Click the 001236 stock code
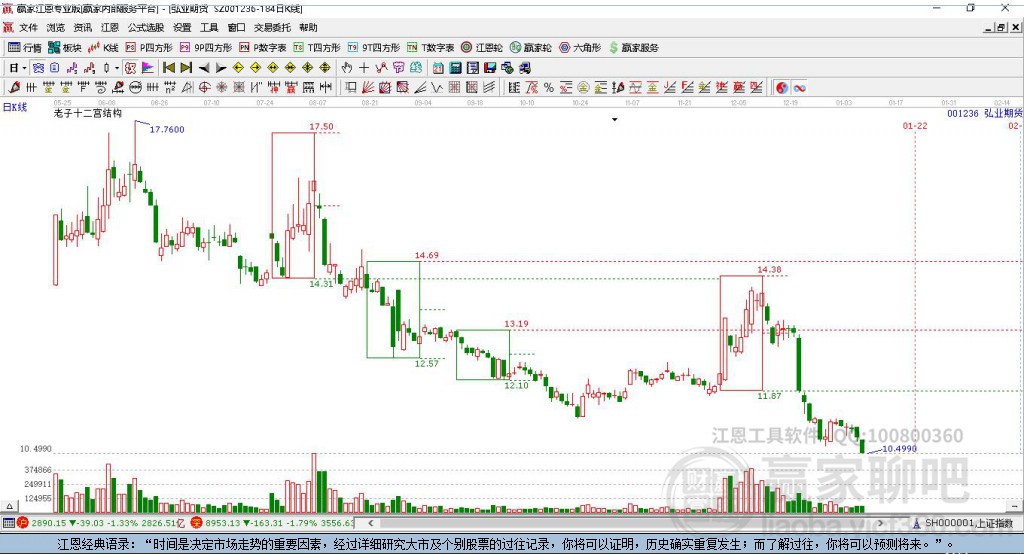 (963, 114)
